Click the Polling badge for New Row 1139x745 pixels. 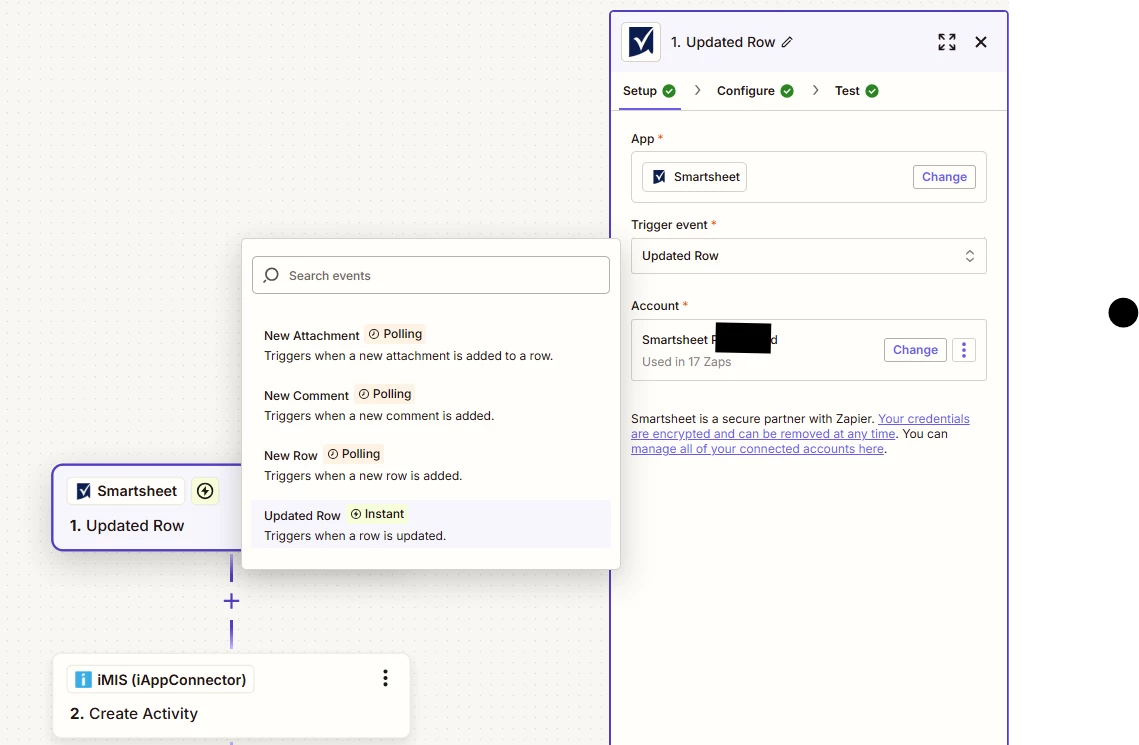pos(353,454)
